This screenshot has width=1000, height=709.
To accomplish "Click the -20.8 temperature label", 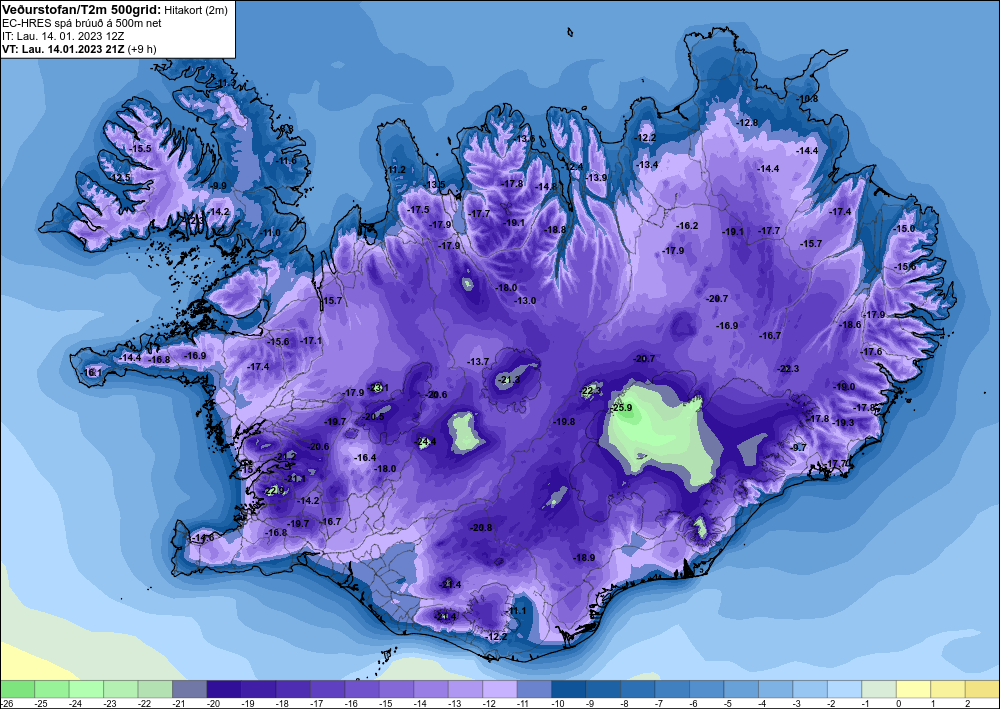I will coord(482,527).
